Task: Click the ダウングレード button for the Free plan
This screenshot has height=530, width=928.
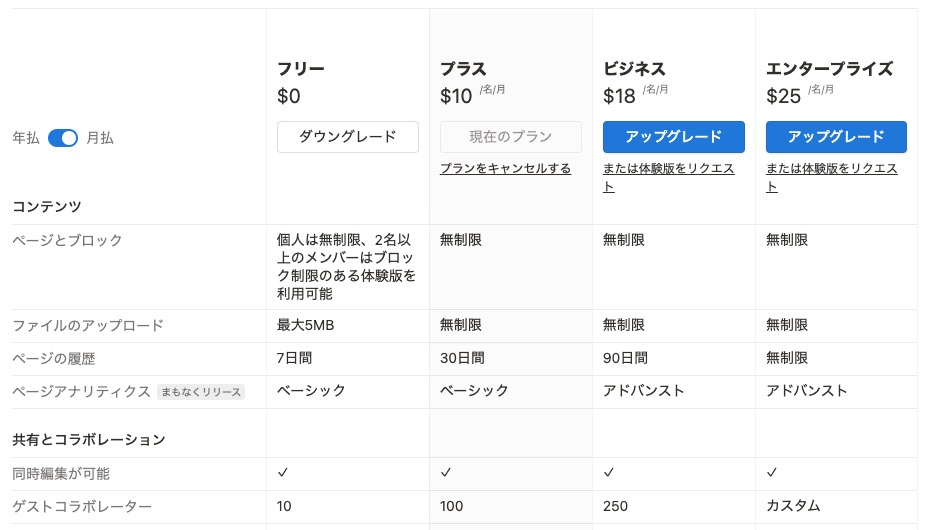Action: [x=347, y=137]
